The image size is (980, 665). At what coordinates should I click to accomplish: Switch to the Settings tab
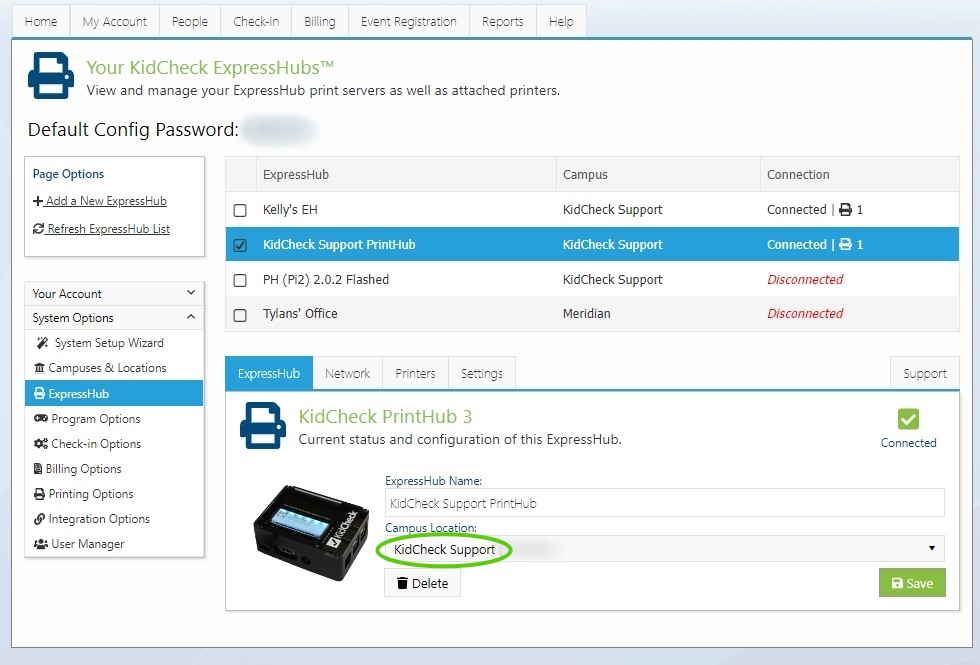[x=482, y=373]
